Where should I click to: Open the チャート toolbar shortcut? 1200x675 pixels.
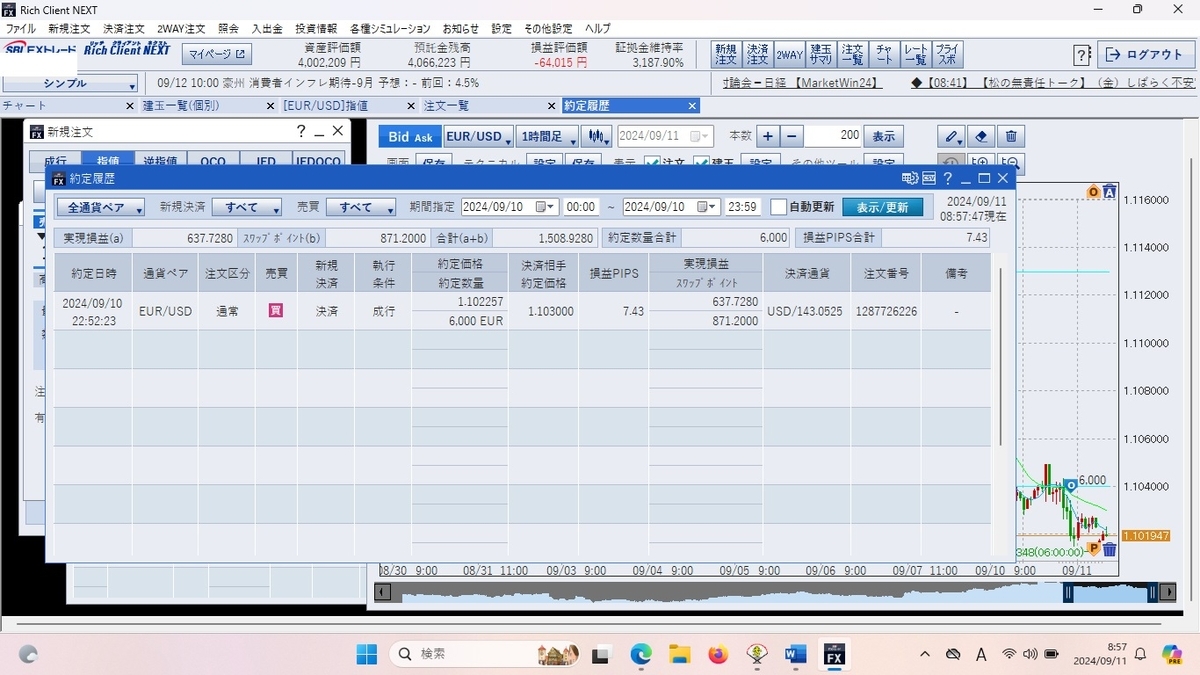click(x=884, y=54)
